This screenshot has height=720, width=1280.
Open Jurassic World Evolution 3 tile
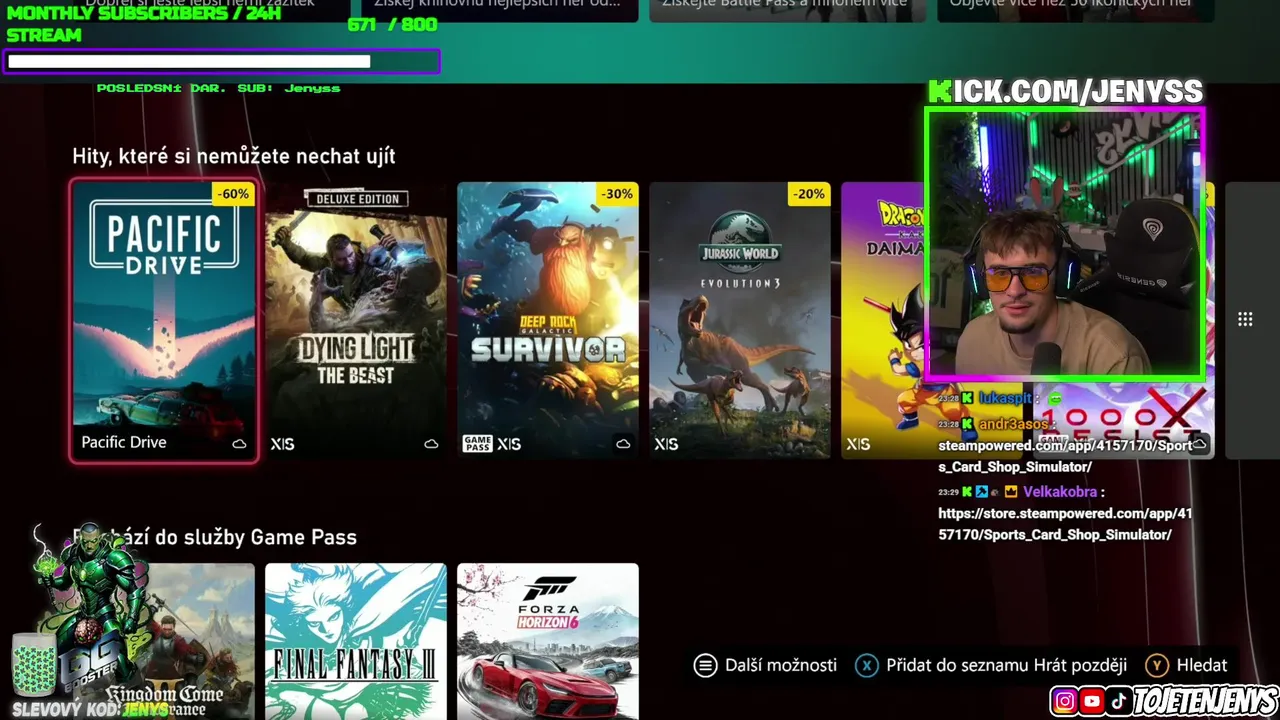(740, 320)
